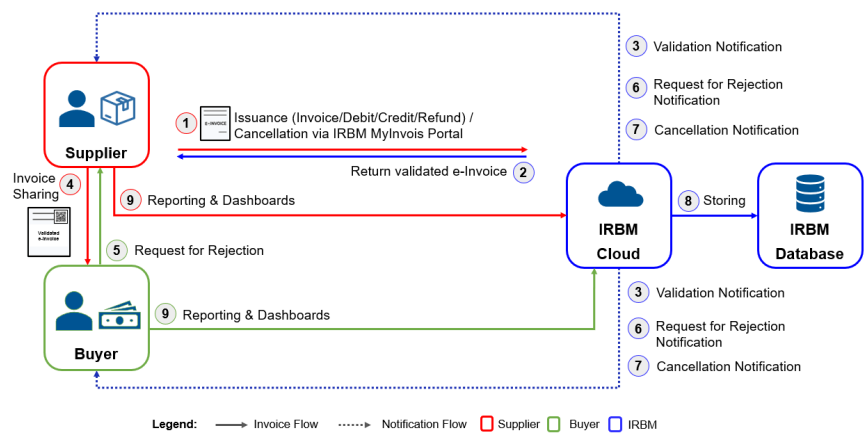Click the "Return validated e-Invoice" label
The image size is (868, 436).
tap(428, 172)
